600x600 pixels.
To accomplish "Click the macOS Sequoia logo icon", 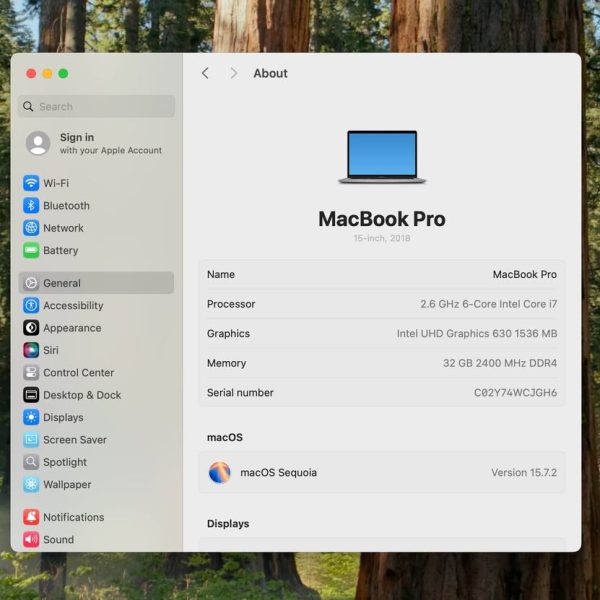I will [x=220, y=472].
